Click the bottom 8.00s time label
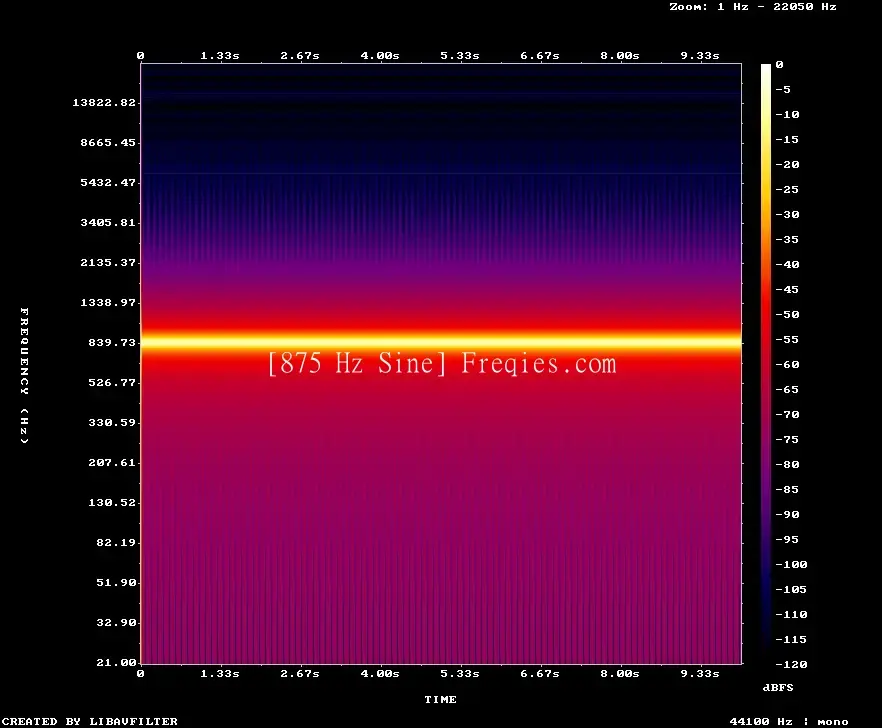 point(619,673)
